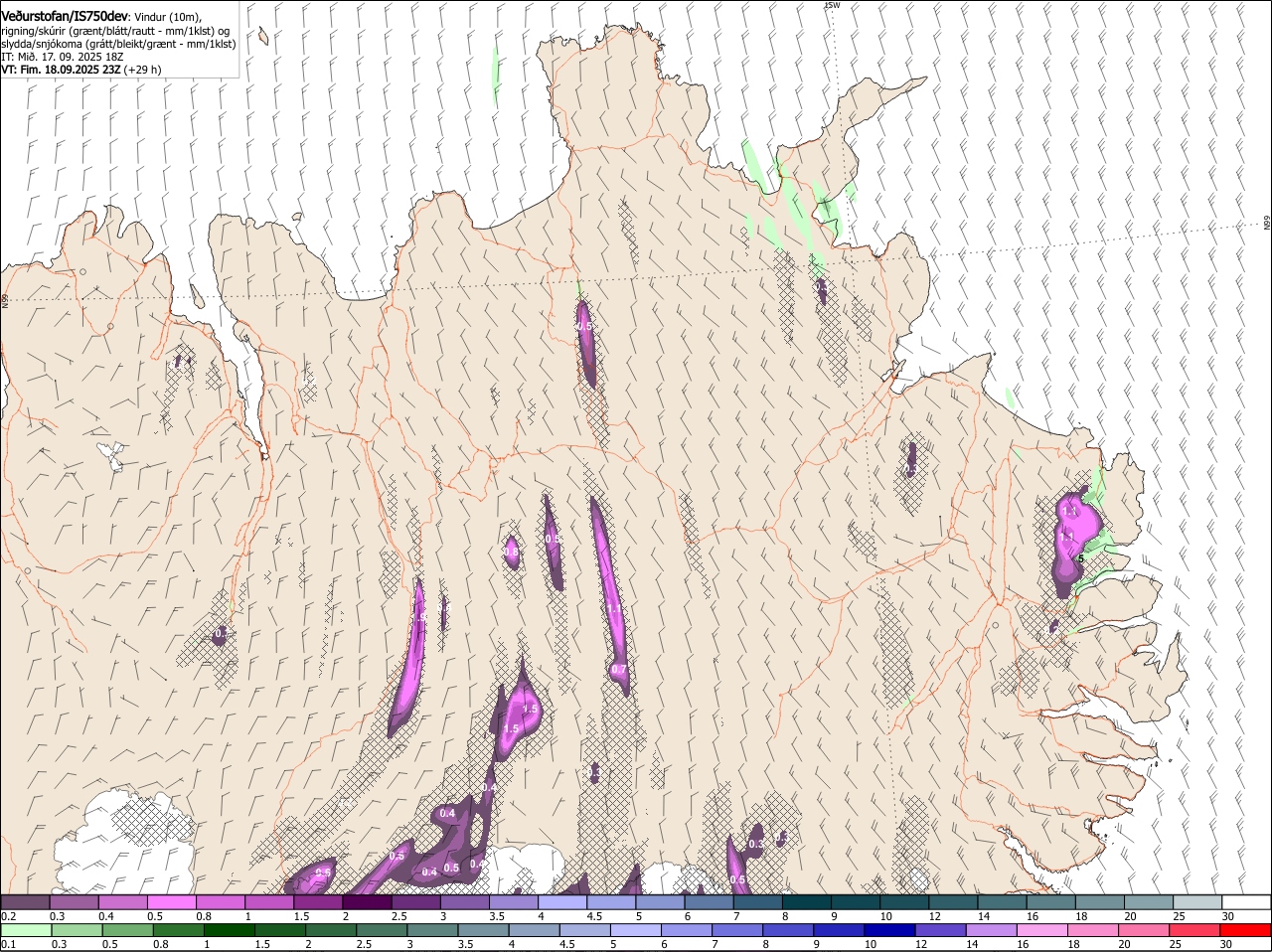1272x952 pixels.
Task: Pick the red 30 swatch in the rain legend
Action: pos(1244,930)
